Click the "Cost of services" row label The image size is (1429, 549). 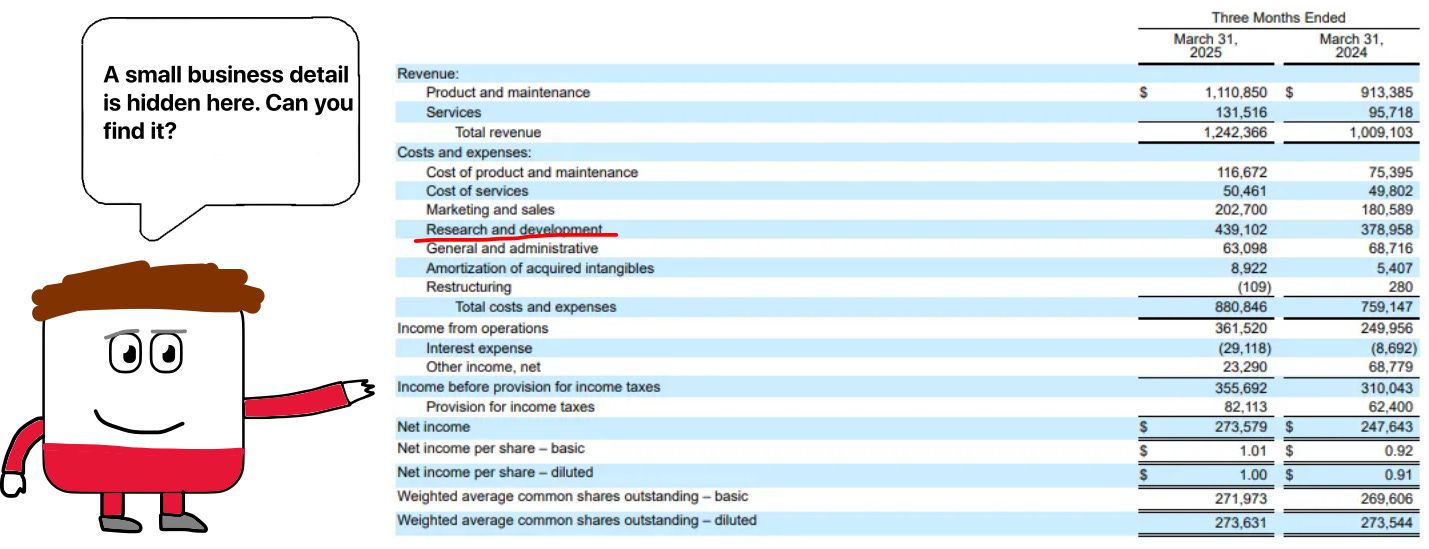point(477,191)
